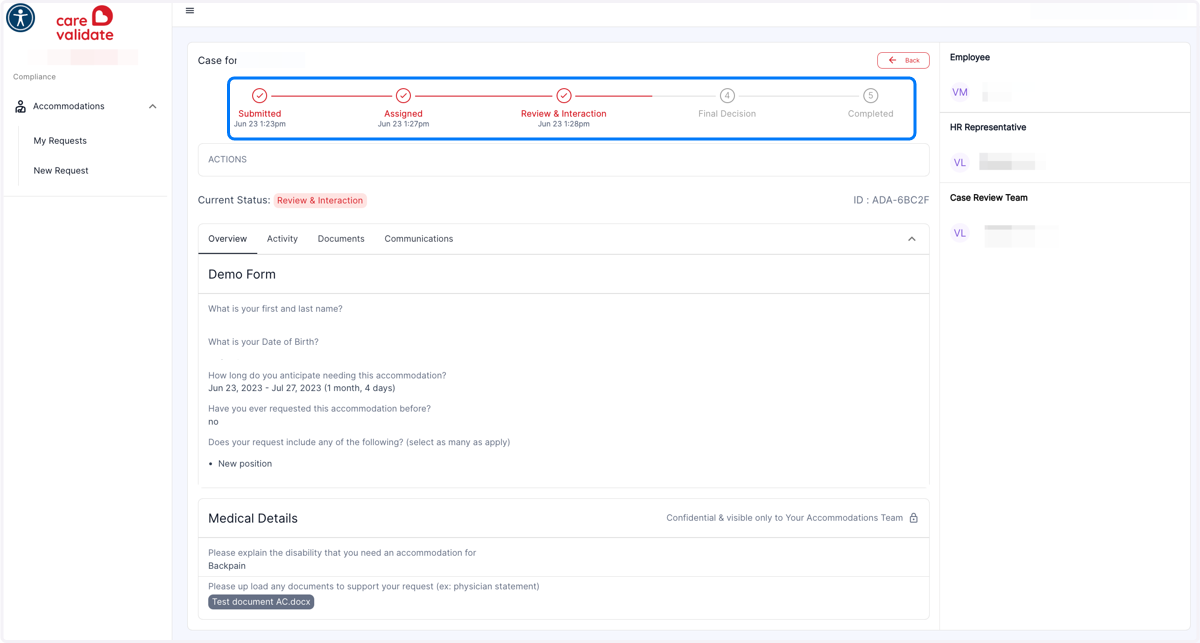Viewport: 1200px width, 643px height.
Task: Click the VL Case Review Team avatar
Action: point(960,233)
